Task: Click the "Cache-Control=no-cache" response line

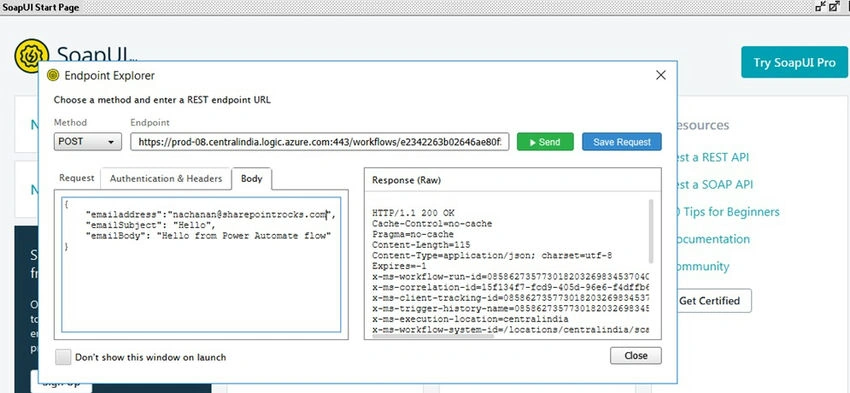Action: click(432, 223)
